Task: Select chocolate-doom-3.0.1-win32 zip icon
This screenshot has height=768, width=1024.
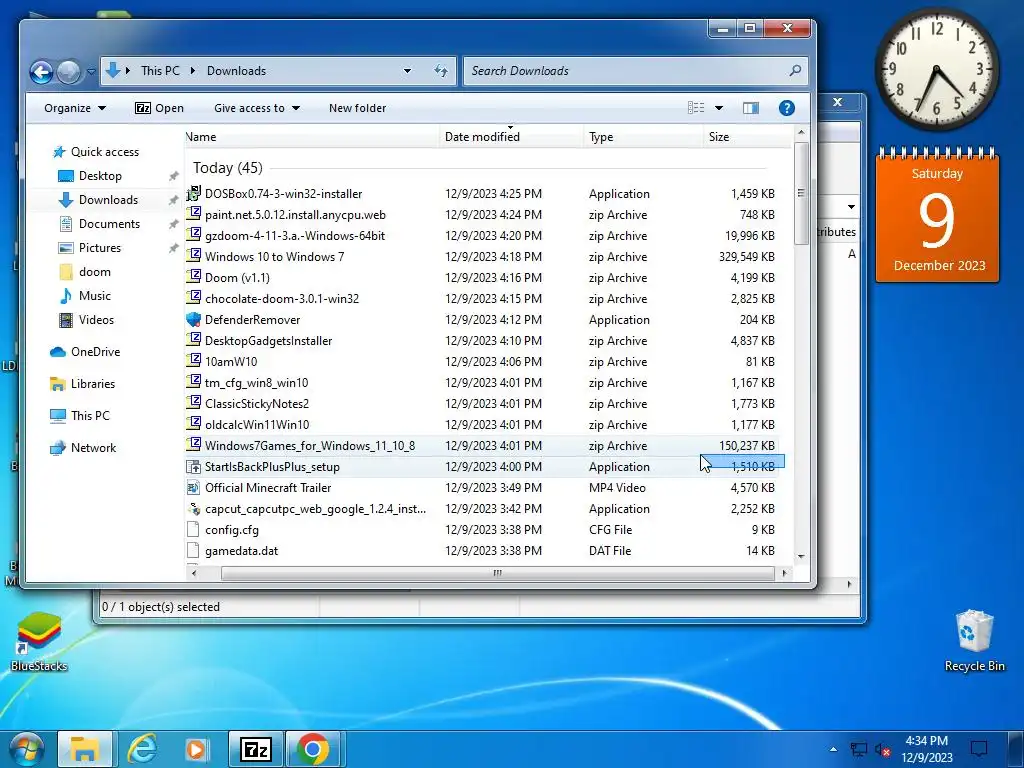Action: [193, 297]
